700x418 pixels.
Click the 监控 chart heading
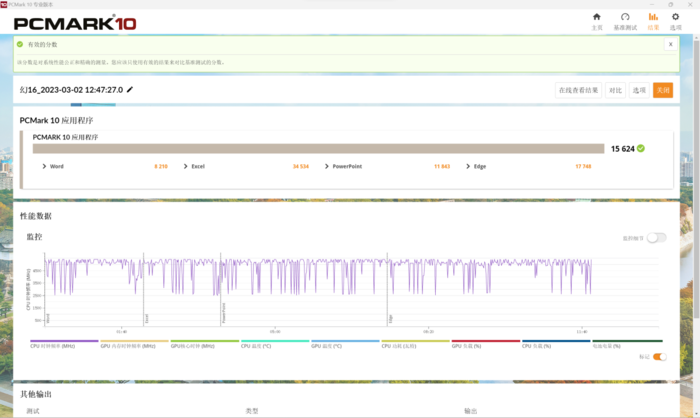pyautogui.click(x=34, y=237)
